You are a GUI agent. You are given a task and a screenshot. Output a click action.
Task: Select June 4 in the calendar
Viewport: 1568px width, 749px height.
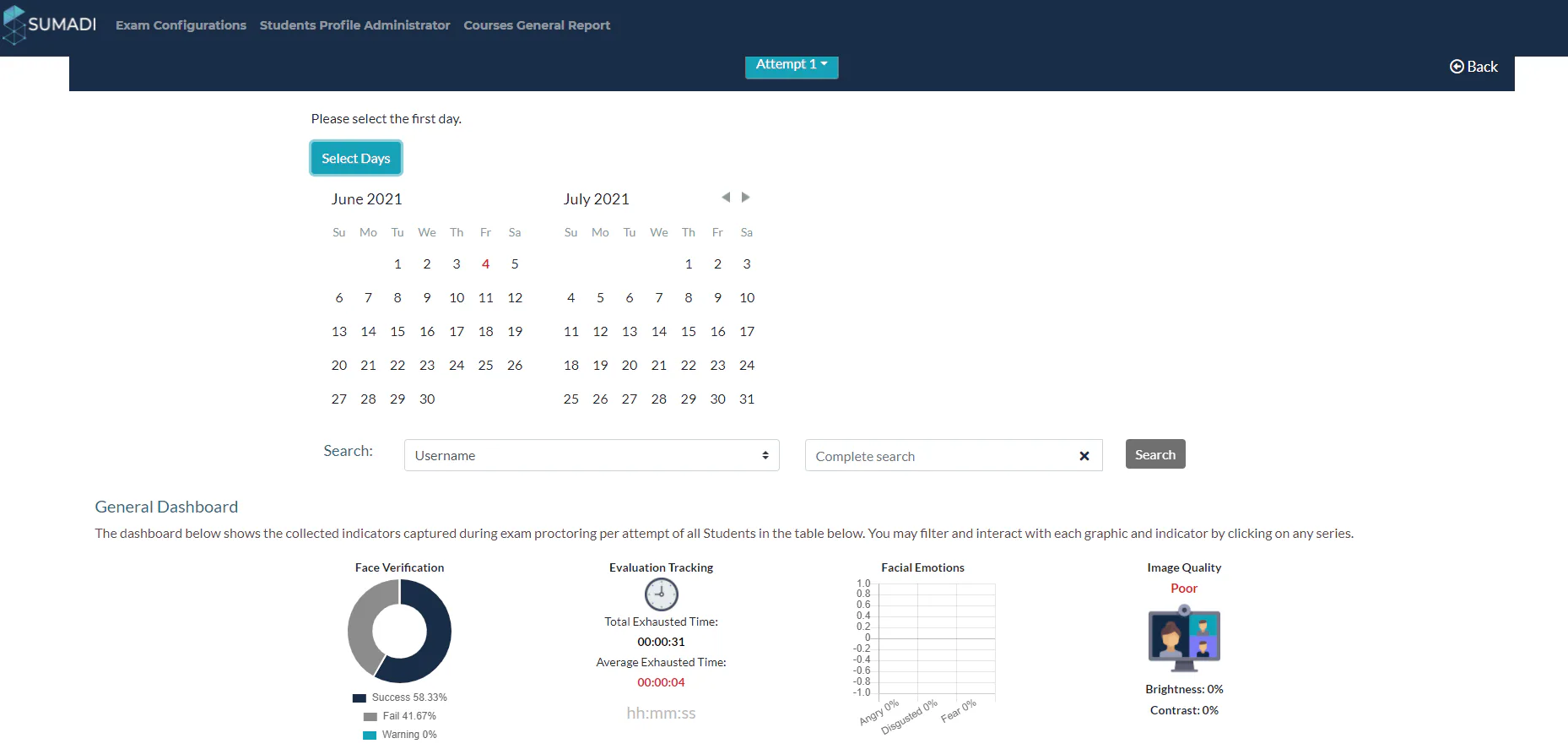[x=486, y=264]
